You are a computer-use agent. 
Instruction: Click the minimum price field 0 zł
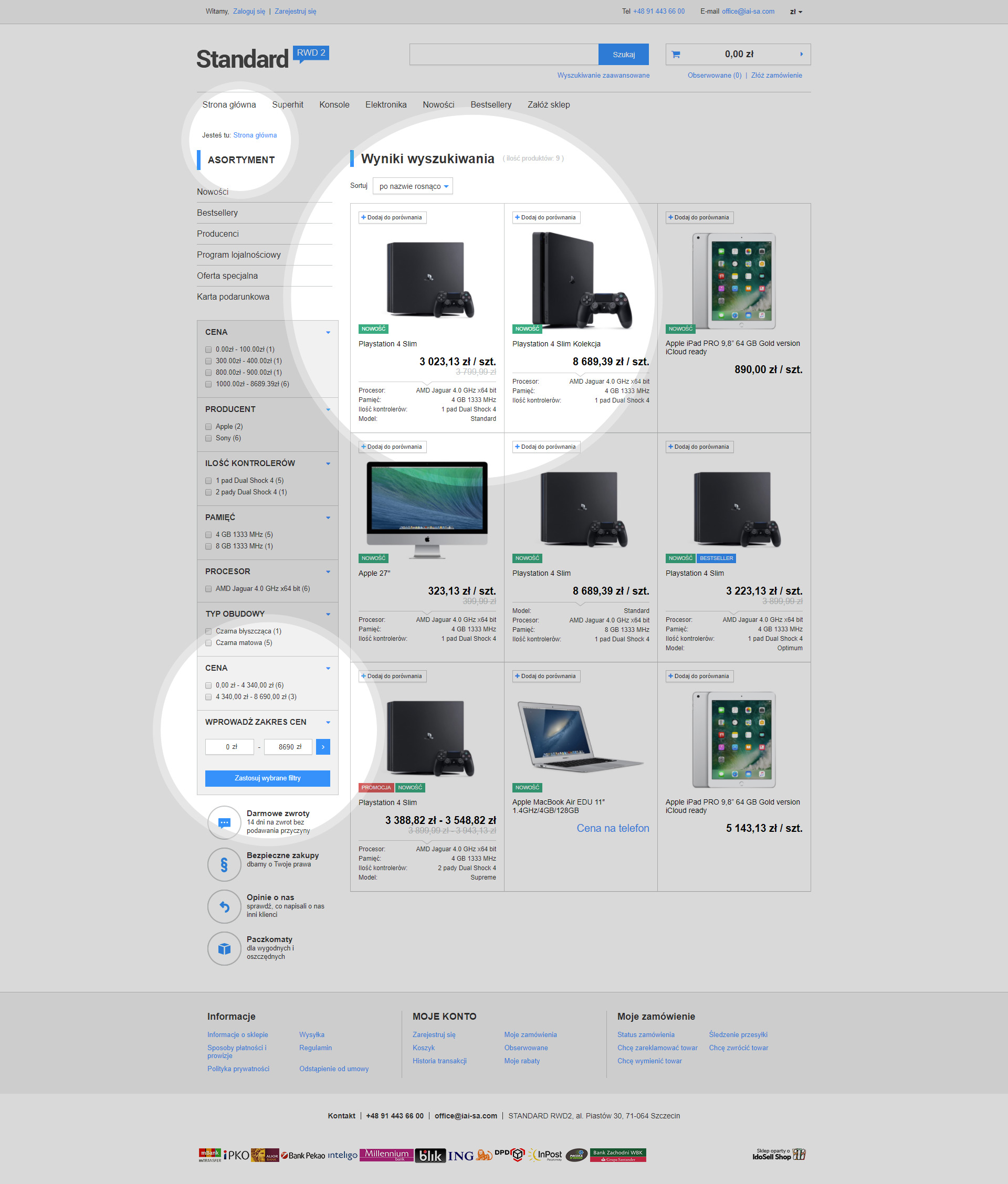[x=230, y=746]
